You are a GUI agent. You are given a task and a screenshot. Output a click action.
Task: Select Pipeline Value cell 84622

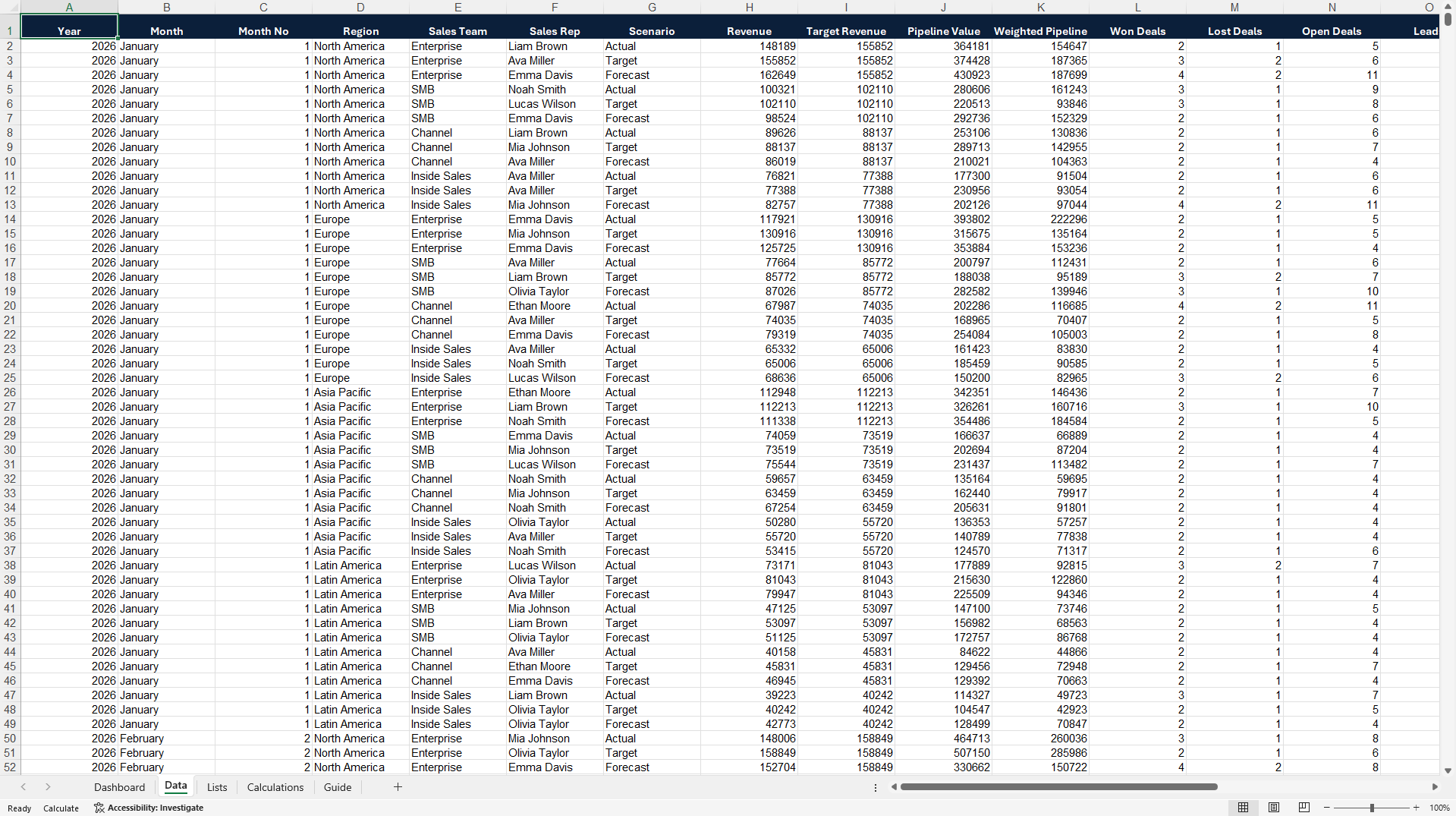click(943, 652)
